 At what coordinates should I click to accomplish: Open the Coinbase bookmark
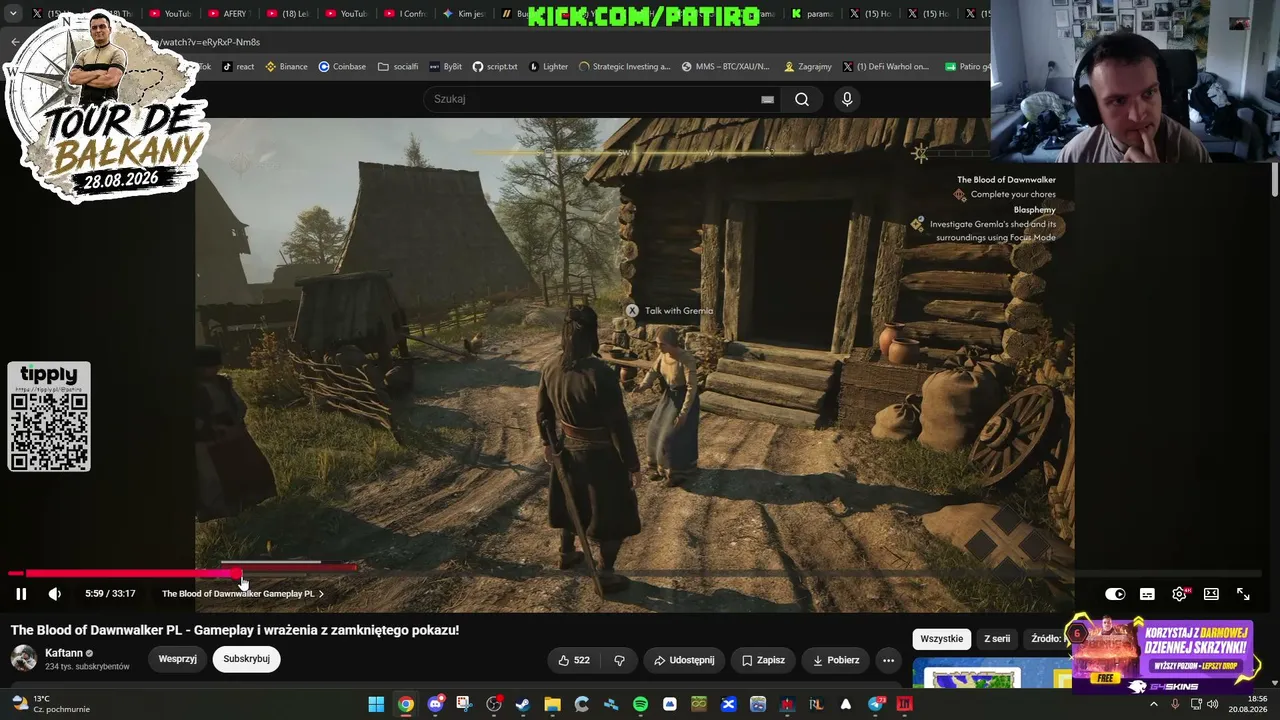(342, 67)
